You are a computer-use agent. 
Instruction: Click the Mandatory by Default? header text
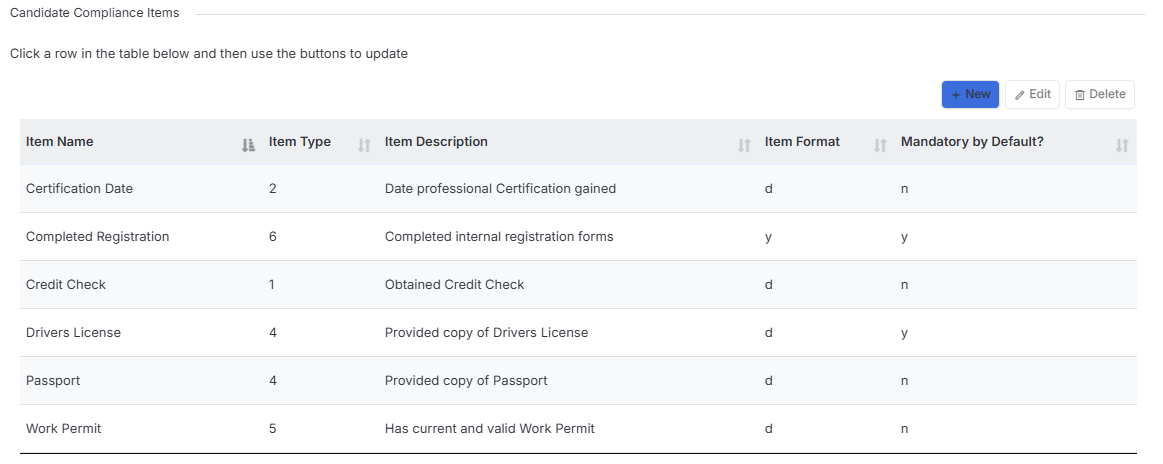(972, 142)
